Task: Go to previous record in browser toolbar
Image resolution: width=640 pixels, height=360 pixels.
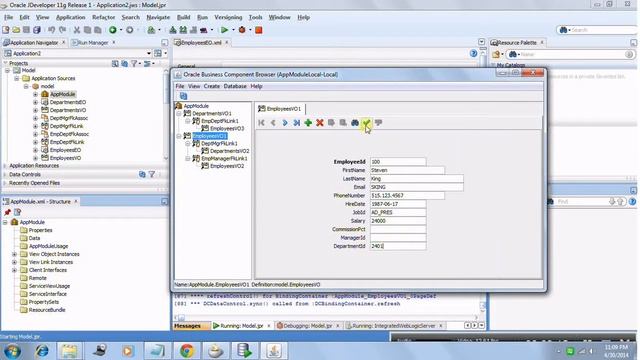Action: (x=273, y=122)
